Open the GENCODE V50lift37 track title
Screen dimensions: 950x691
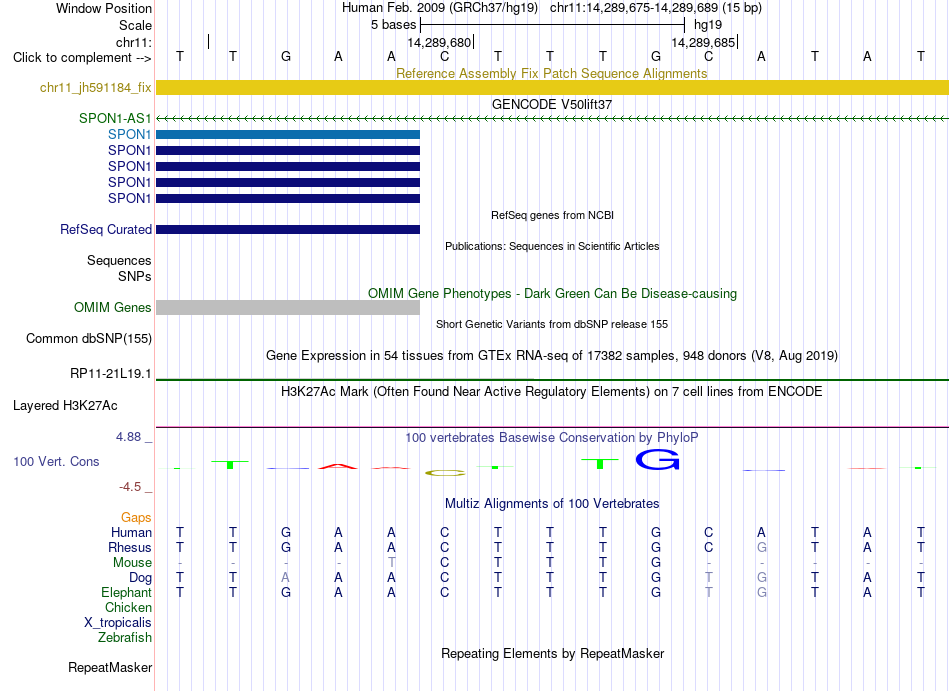pyautogui.click(x=552, y=104)
